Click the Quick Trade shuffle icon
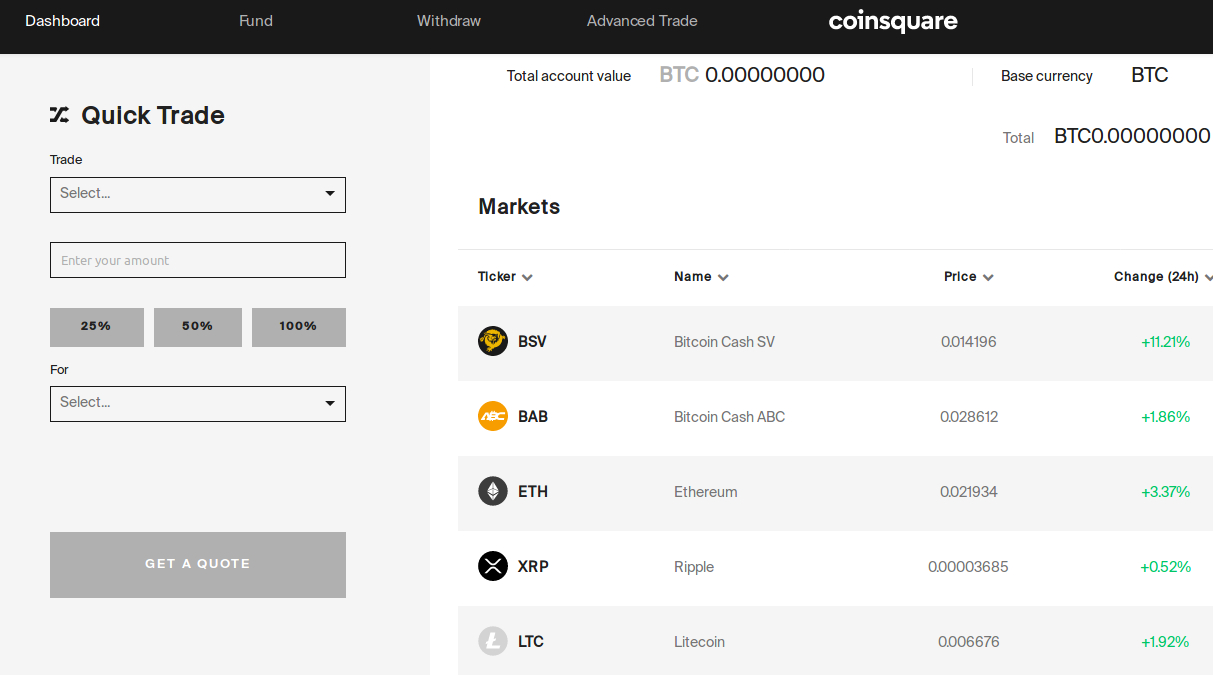Screen dimensions: 1213x675 tap(60, 115)
